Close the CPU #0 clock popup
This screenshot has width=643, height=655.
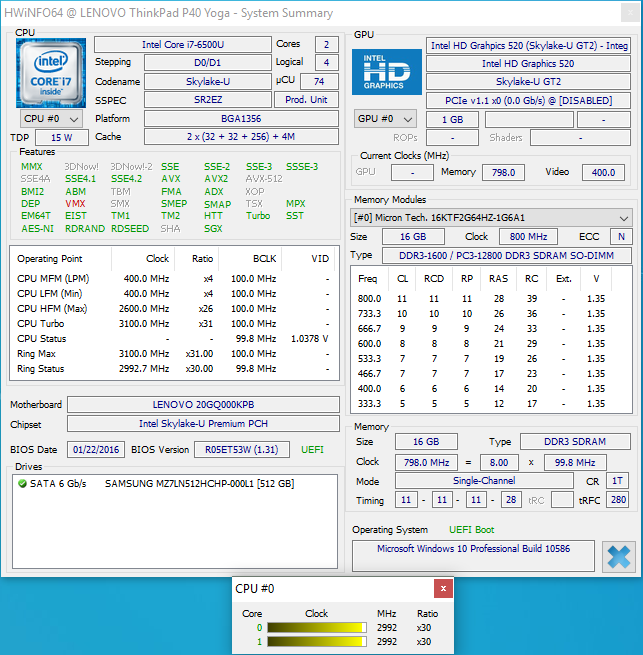tap(443, 589)
